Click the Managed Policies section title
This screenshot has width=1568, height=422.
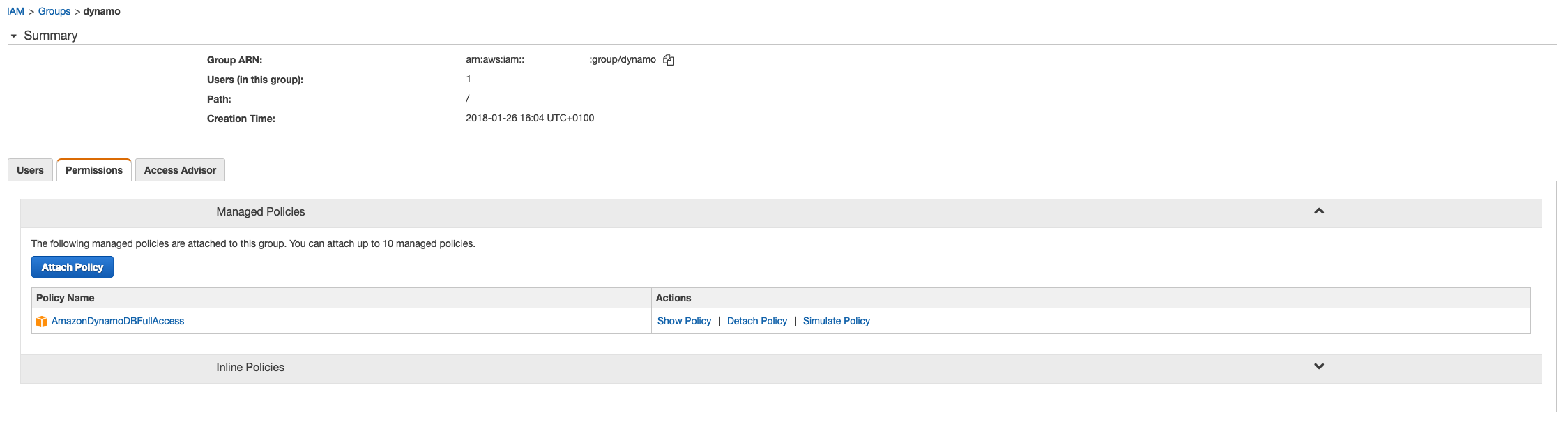coord(261,212)
